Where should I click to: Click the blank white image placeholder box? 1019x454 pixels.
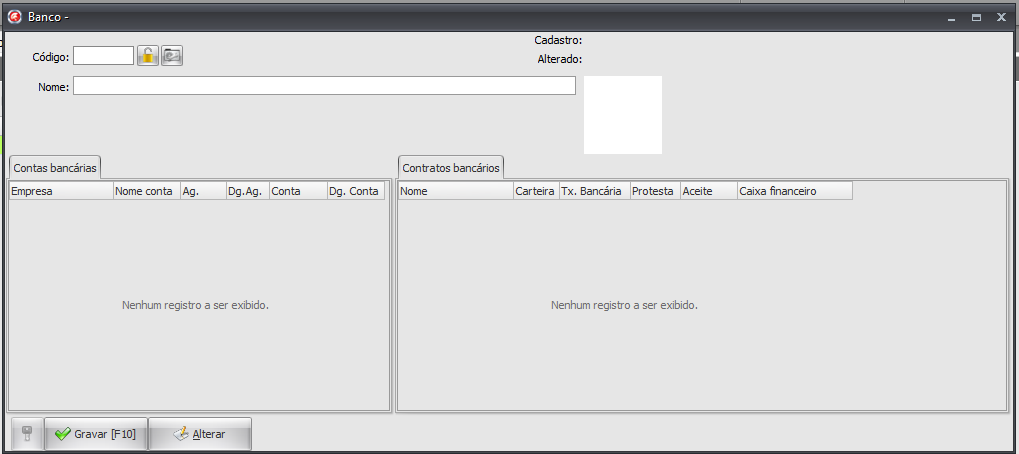[x=622, y=115]
